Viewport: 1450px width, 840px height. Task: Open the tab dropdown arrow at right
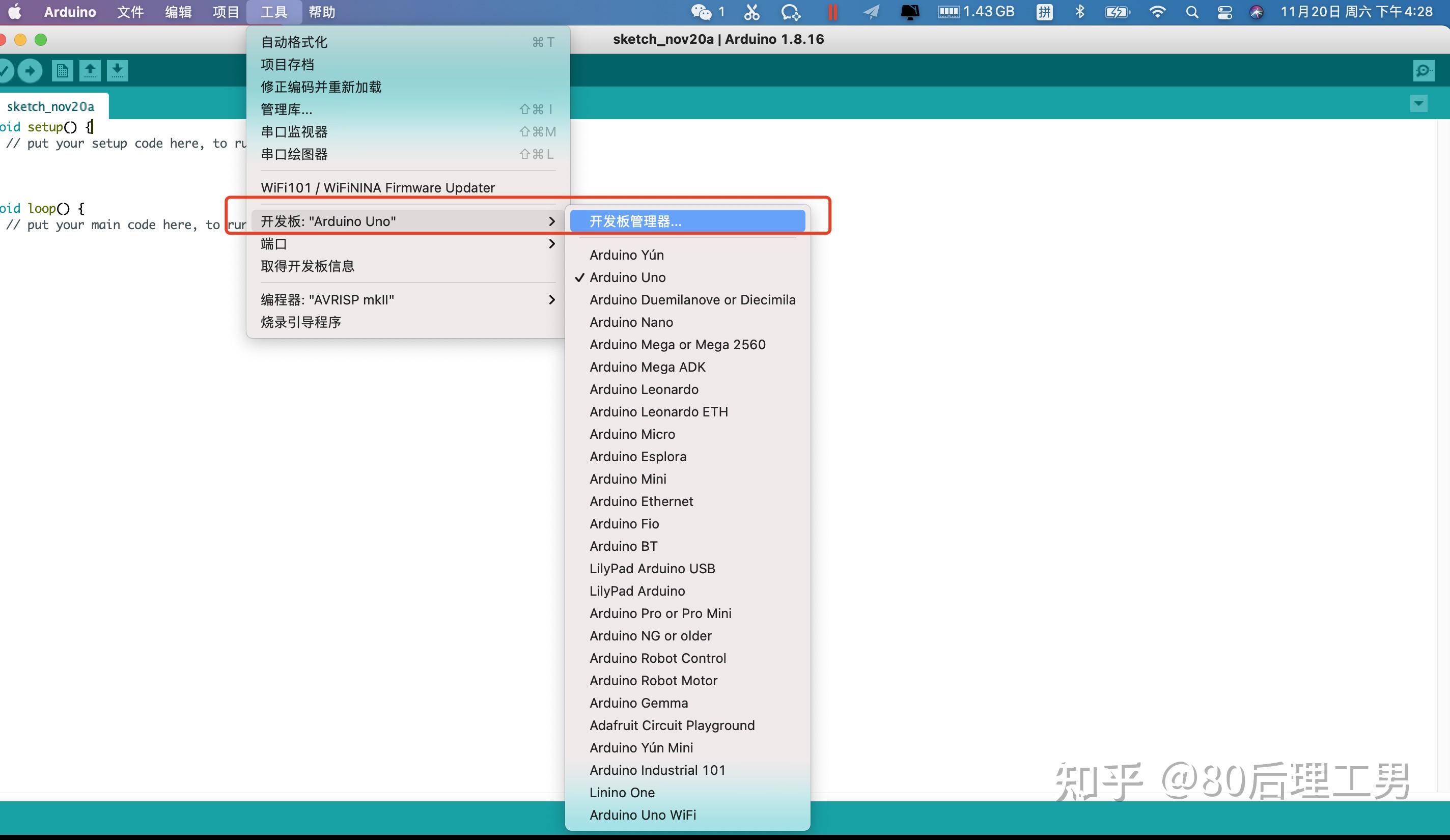1418,103
